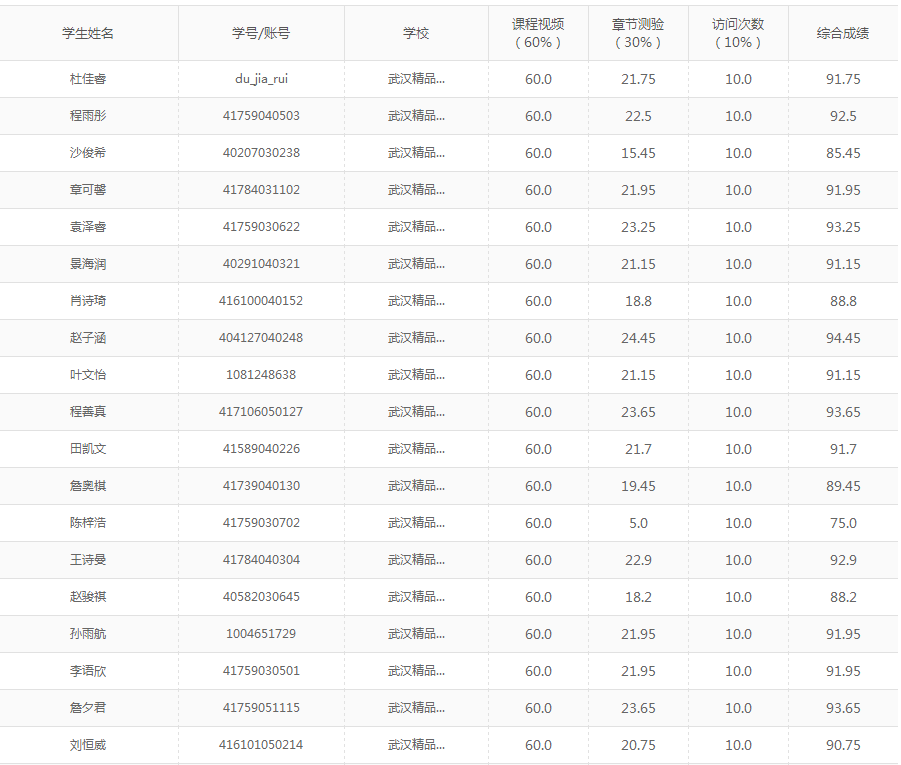Click the 访问次数 (10%) column header

pos(738,33)
